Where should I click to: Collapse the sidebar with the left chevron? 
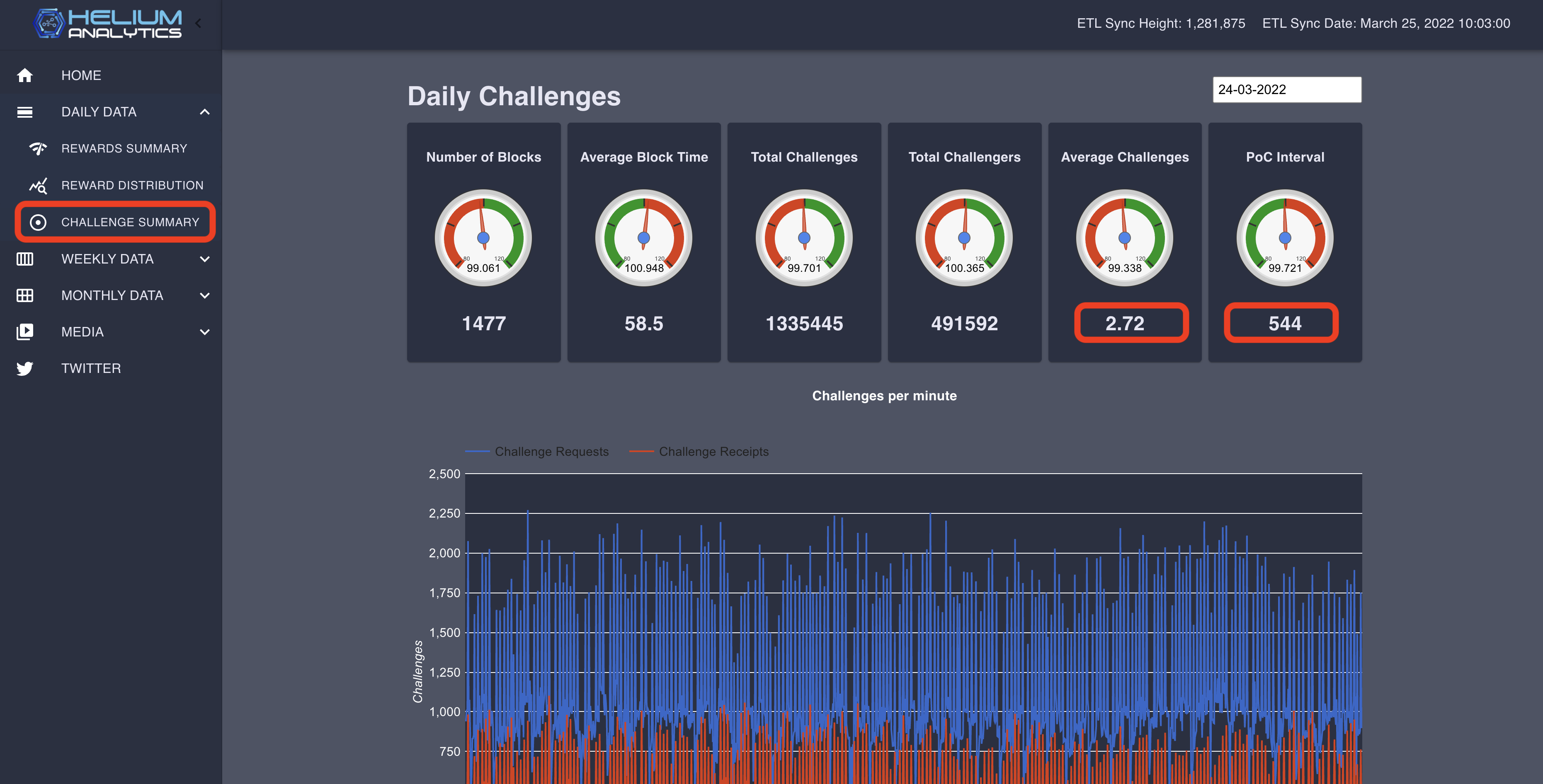pyautogui.click(x=198, y=24)
